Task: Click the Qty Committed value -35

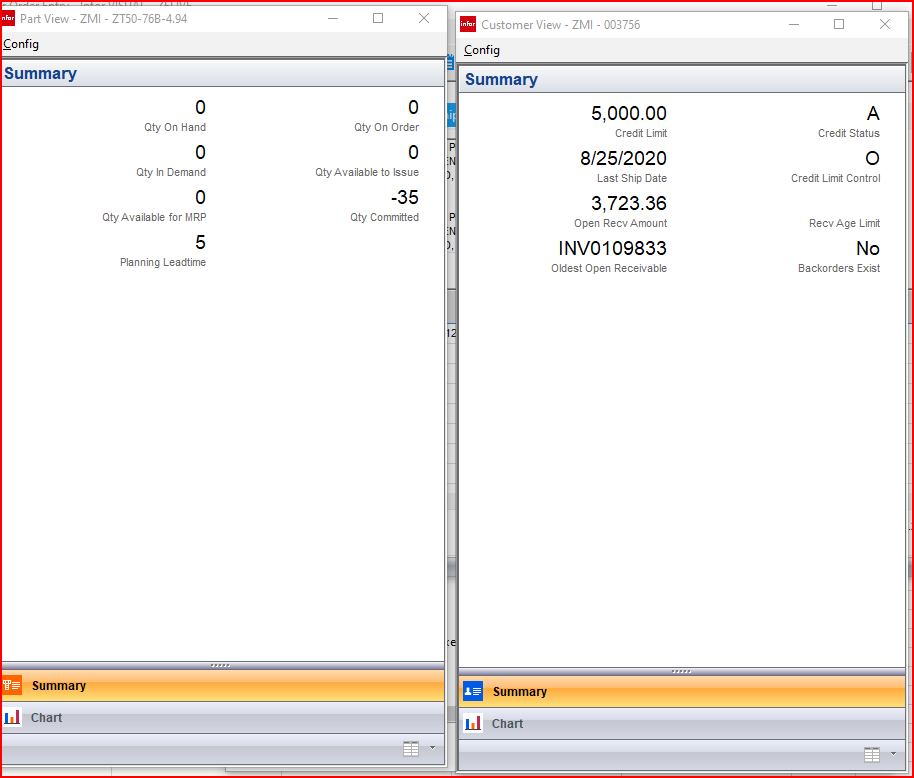Action: coord(404,197)
